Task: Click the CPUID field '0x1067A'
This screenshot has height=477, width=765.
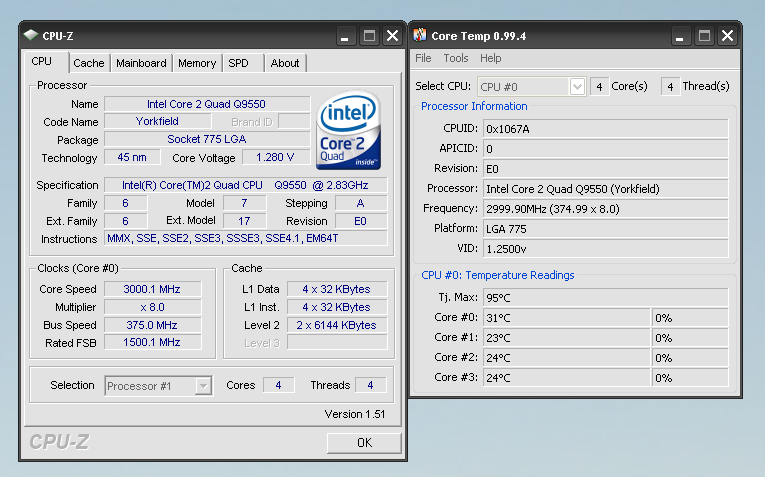Action: (605, 129)
